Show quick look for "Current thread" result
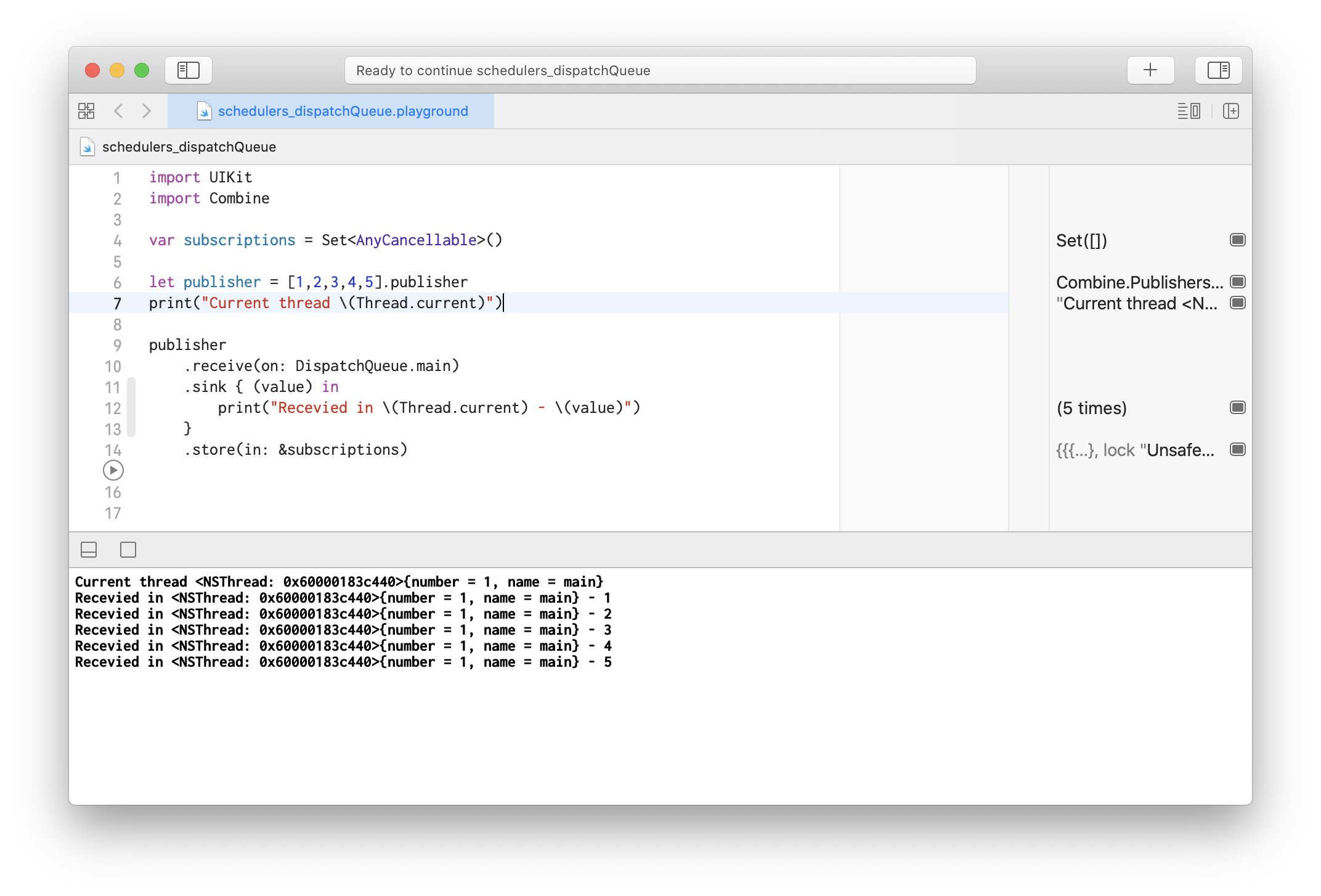This screenshot has width=1321, height=896. 1238,303
